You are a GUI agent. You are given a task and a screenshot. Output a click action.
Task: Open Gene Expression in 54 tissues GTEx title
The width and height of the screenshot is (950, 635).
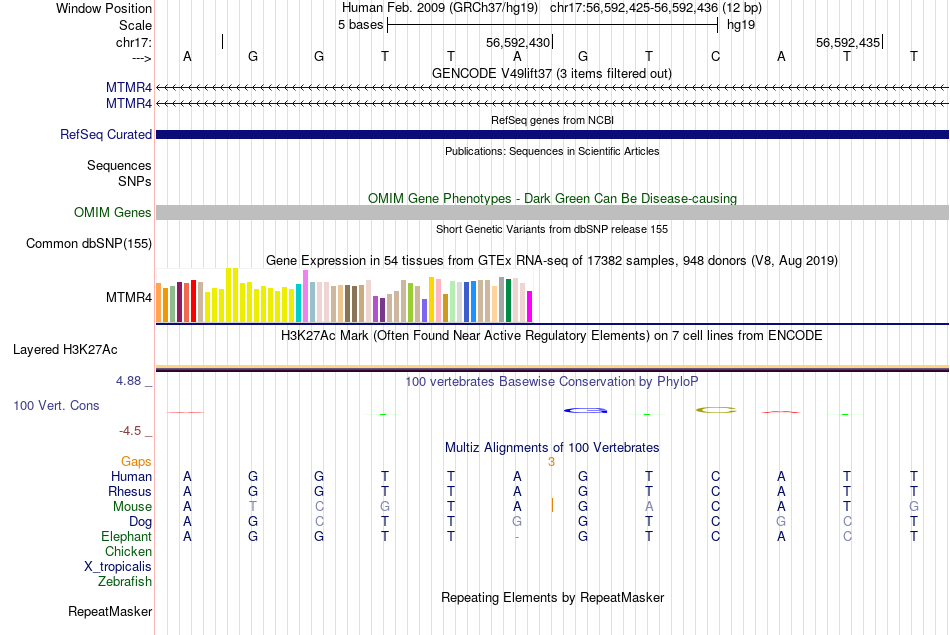552,261
